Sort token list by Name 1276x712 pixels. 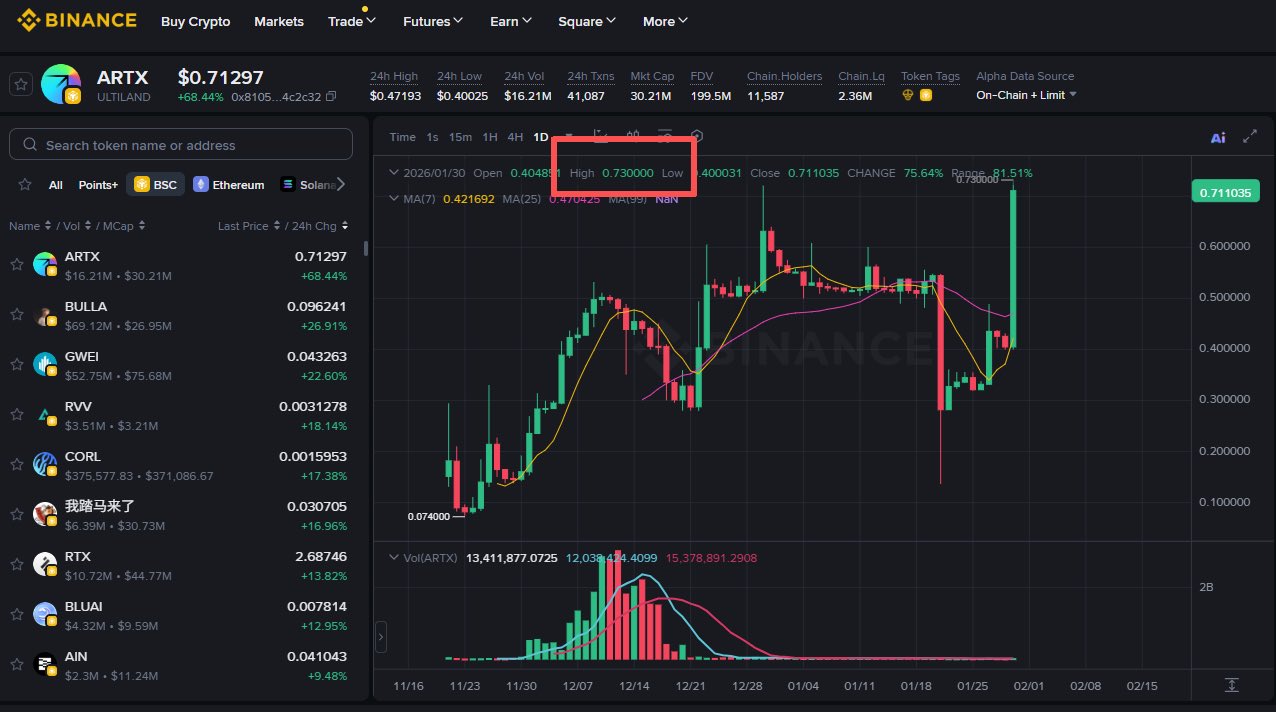click(x=29, y=226)
